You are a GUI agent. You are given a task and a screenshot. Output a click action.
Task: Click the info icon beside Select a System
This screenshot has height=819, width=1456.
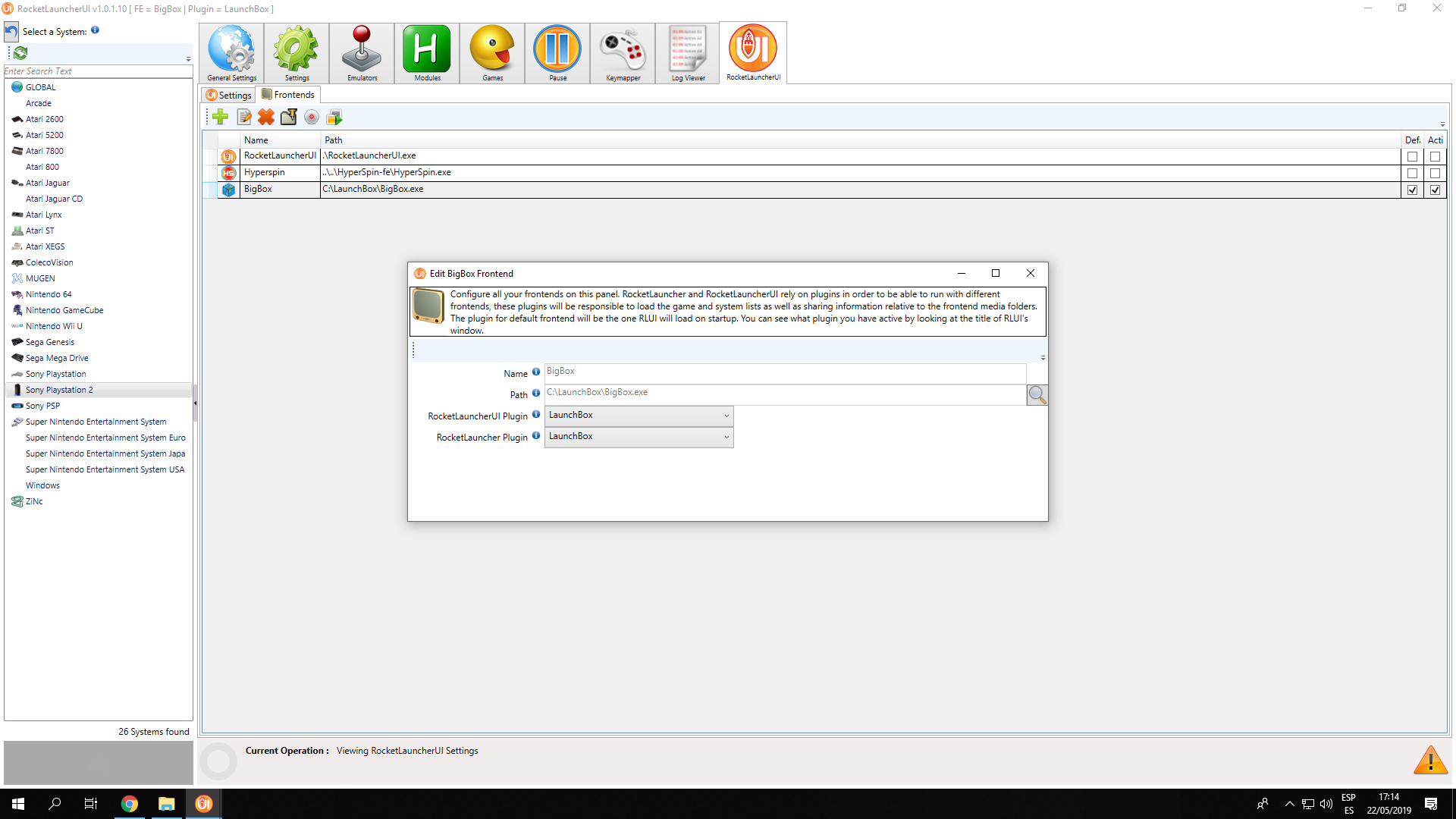95,30
